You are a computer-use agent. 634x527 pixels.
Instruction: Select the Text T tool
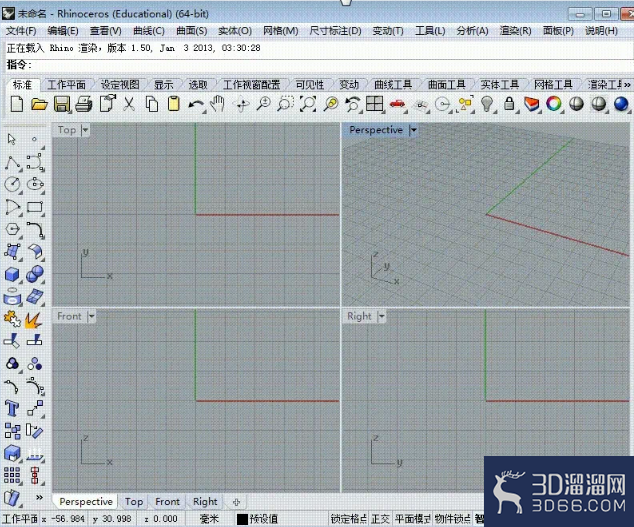point(12,408)
